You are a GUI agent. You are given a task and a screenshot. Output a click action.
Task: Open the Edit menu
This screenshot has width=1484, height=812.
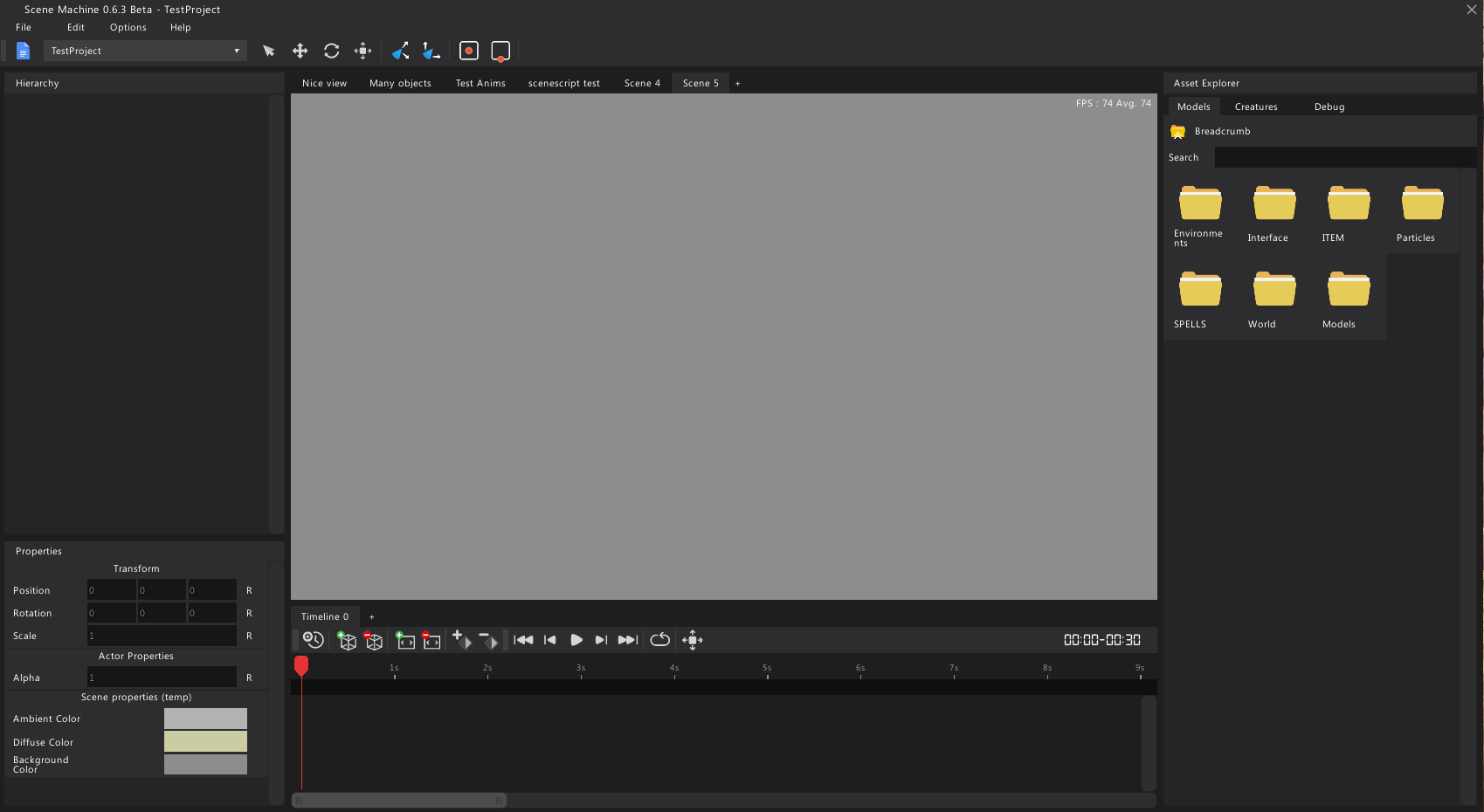tap(76, 27)
